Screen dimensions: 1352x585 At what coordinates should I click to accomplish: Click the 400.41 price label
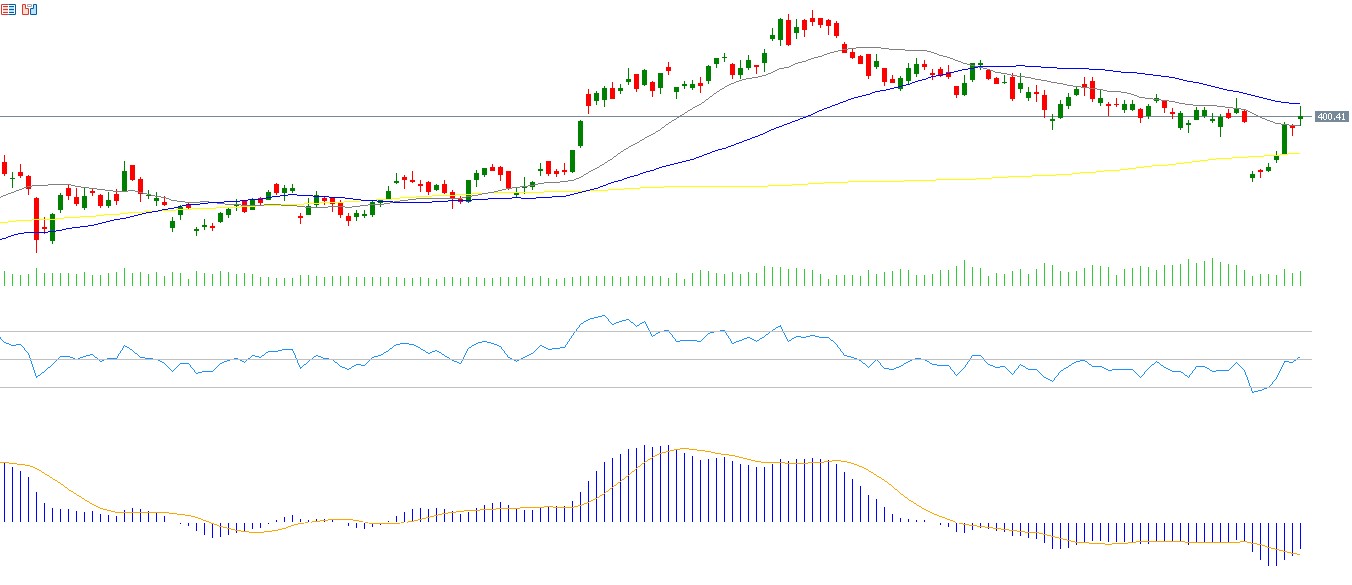coord(1330,117)
